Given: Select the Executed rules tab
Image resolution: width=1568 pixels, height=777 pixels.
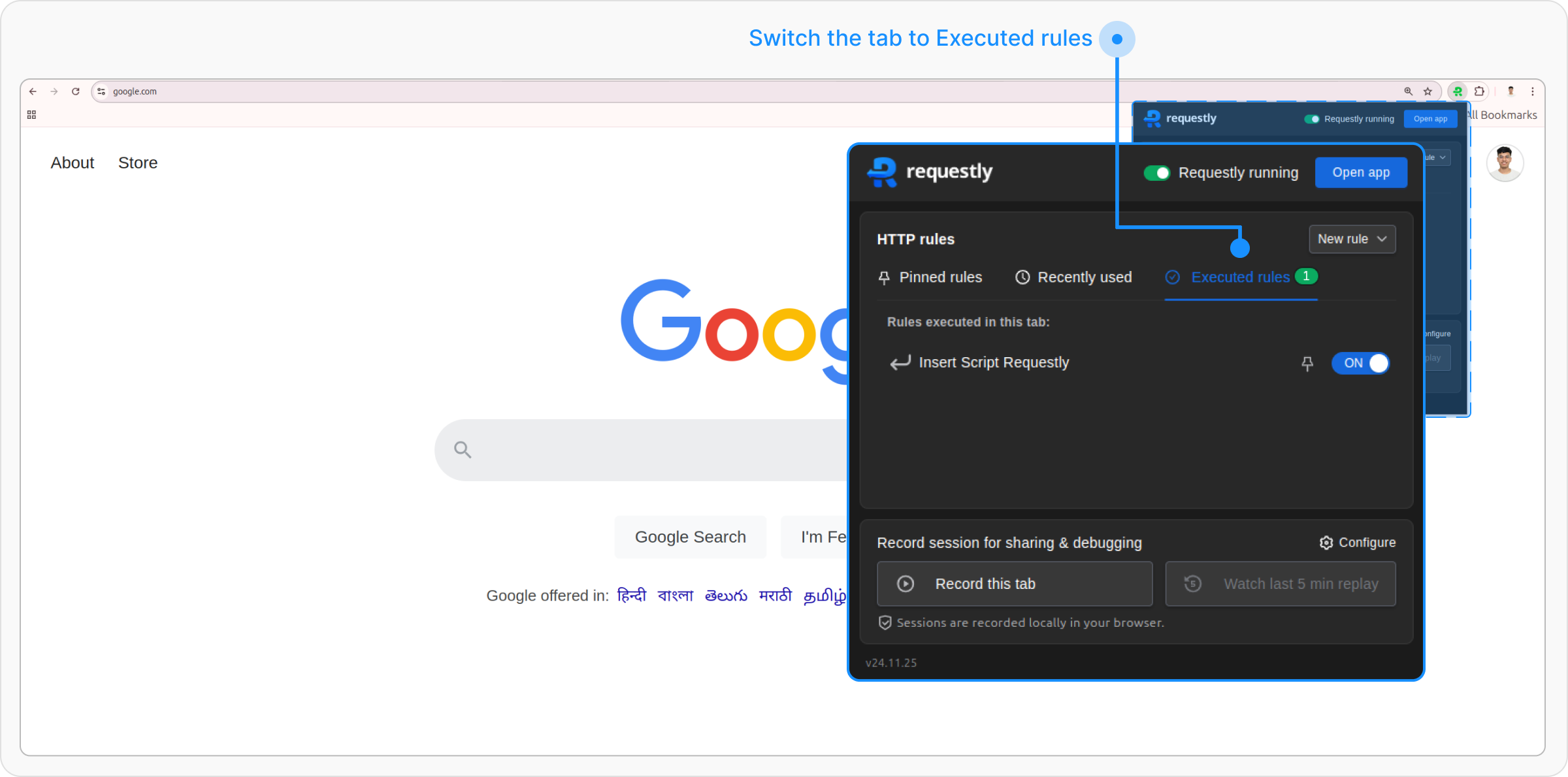Looking at the screenshot, I should click(x=1239, y=277).
